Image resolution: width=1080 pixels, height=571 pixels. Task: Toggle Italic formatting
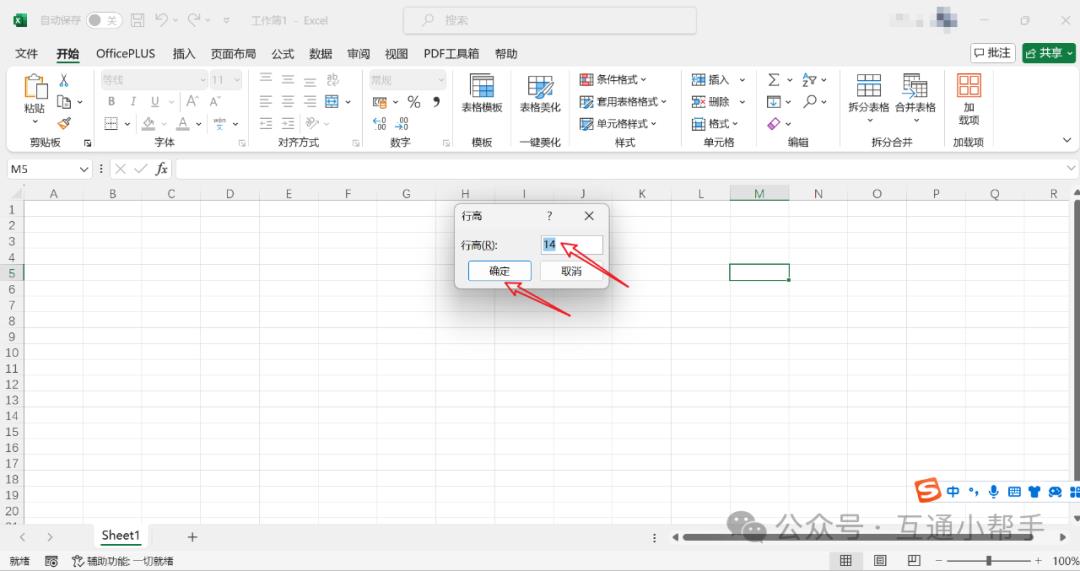(x=133, y=101)
